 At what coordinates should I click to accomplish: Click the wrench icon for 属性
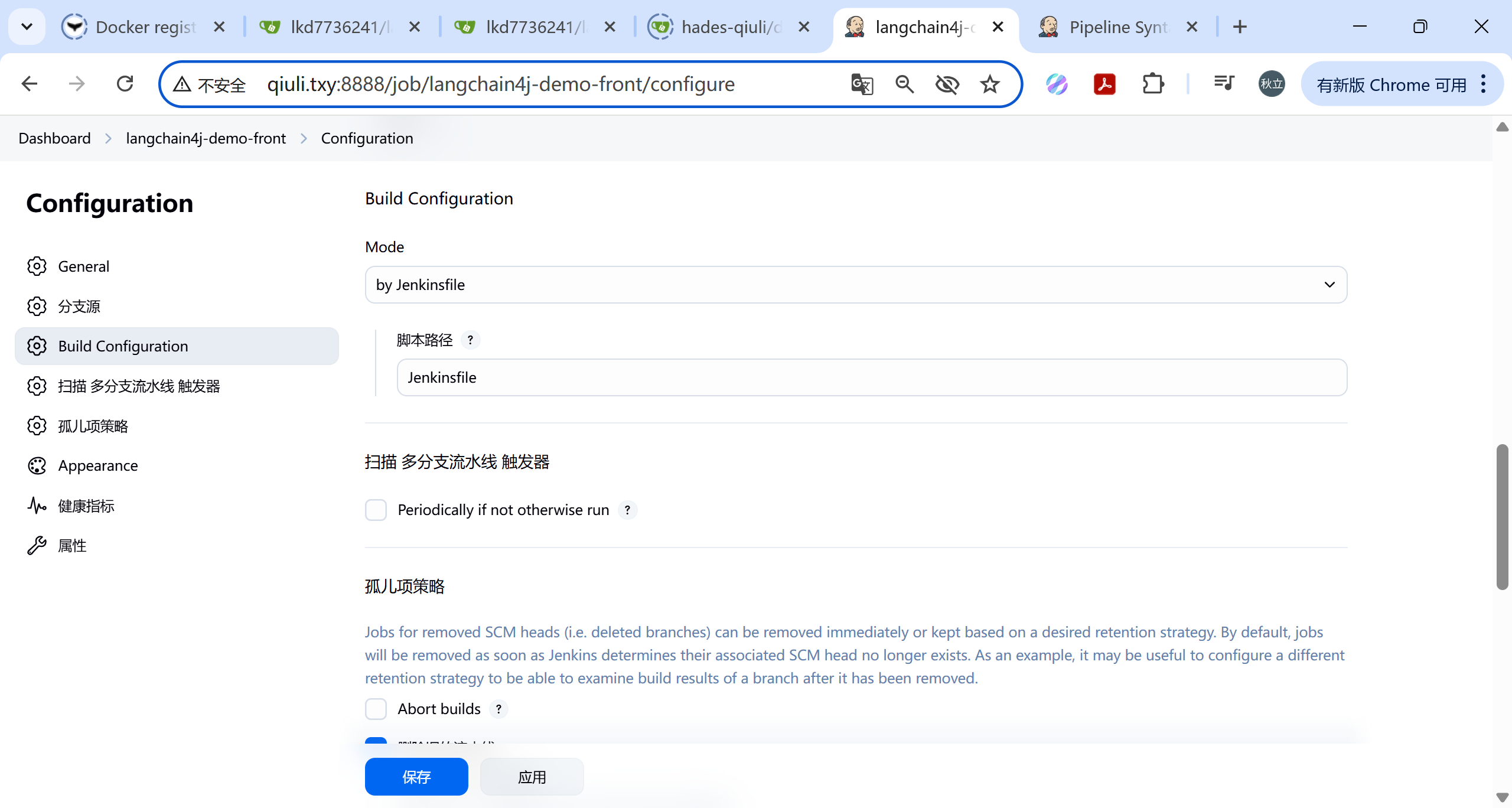pyautogui.click(x=37, y=546)
